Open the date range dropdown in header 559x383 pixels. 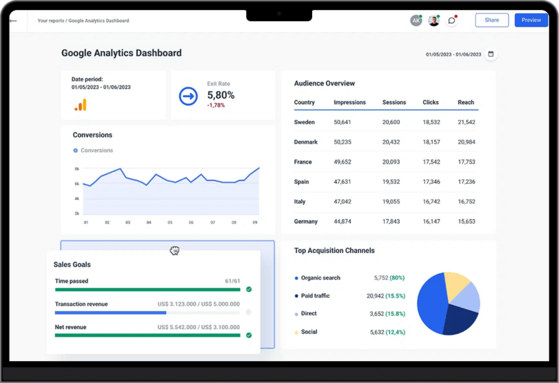[453, 54]
